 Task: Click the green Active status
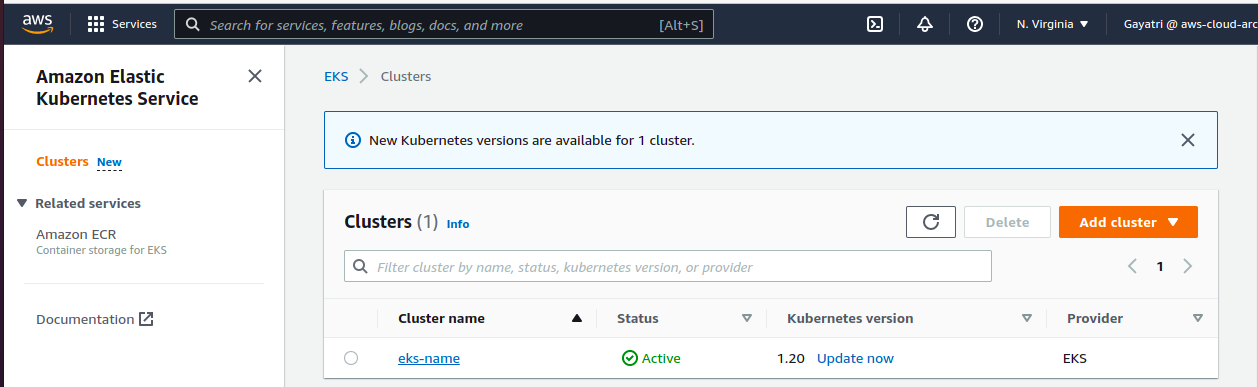(651, 358)
